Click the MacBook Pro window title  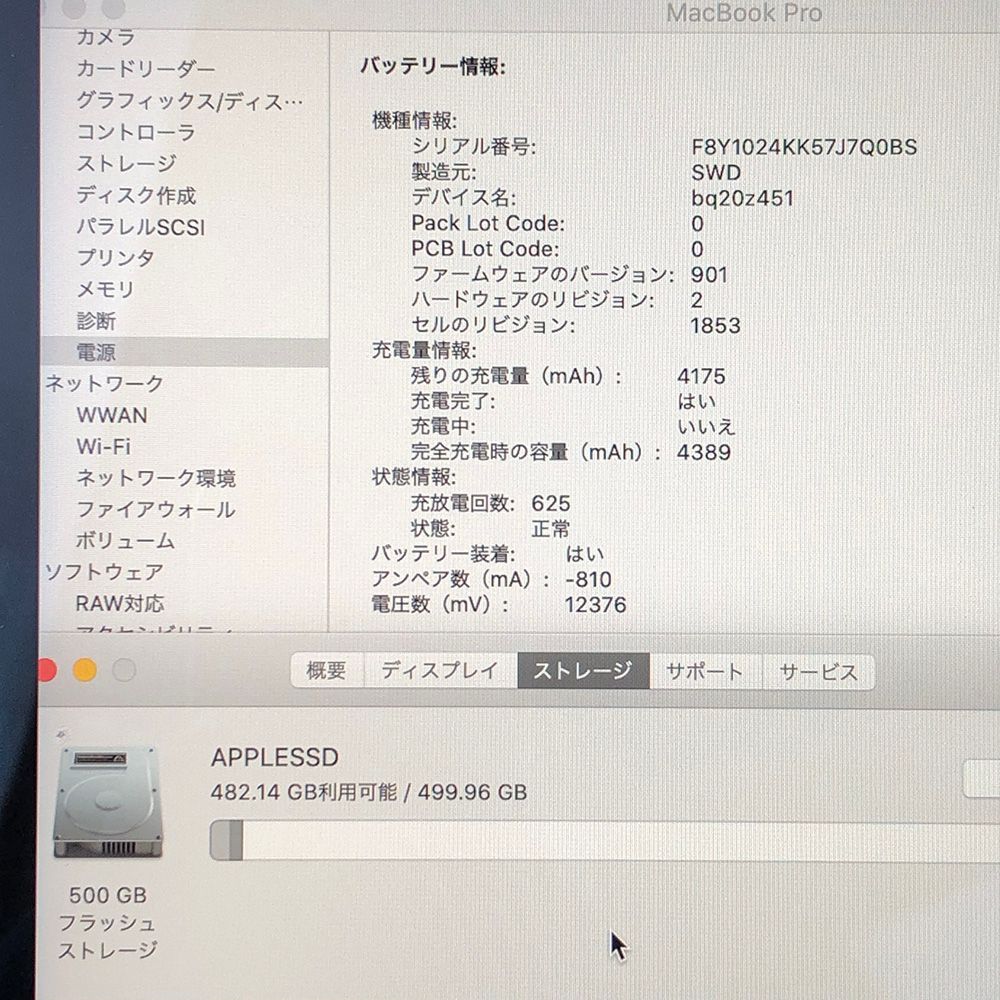click(x=744, y=13)
